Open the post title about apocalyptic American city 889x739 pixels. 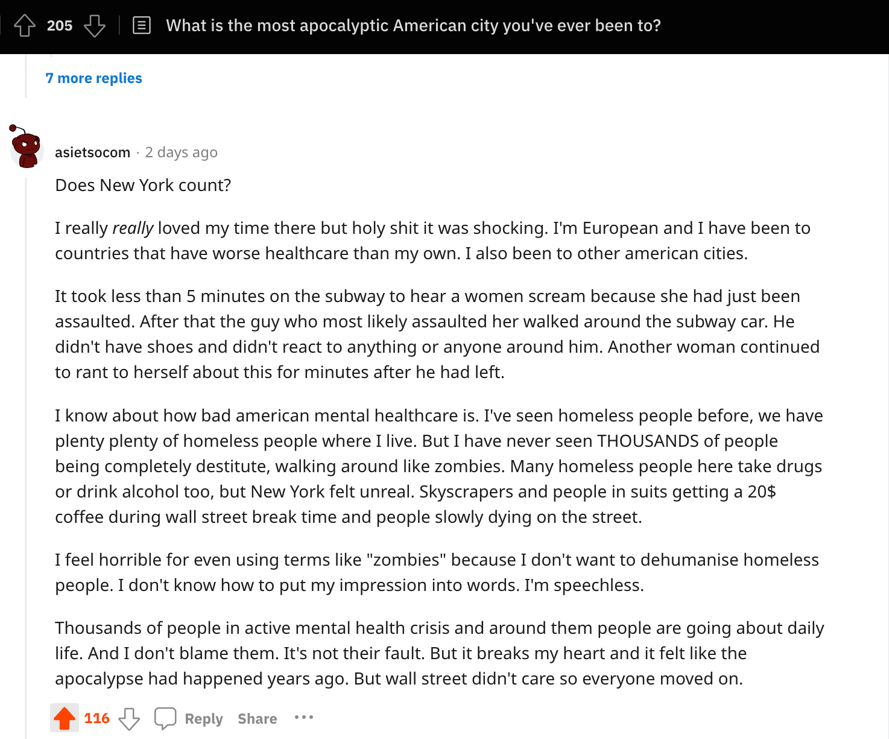tap(413, 26)
